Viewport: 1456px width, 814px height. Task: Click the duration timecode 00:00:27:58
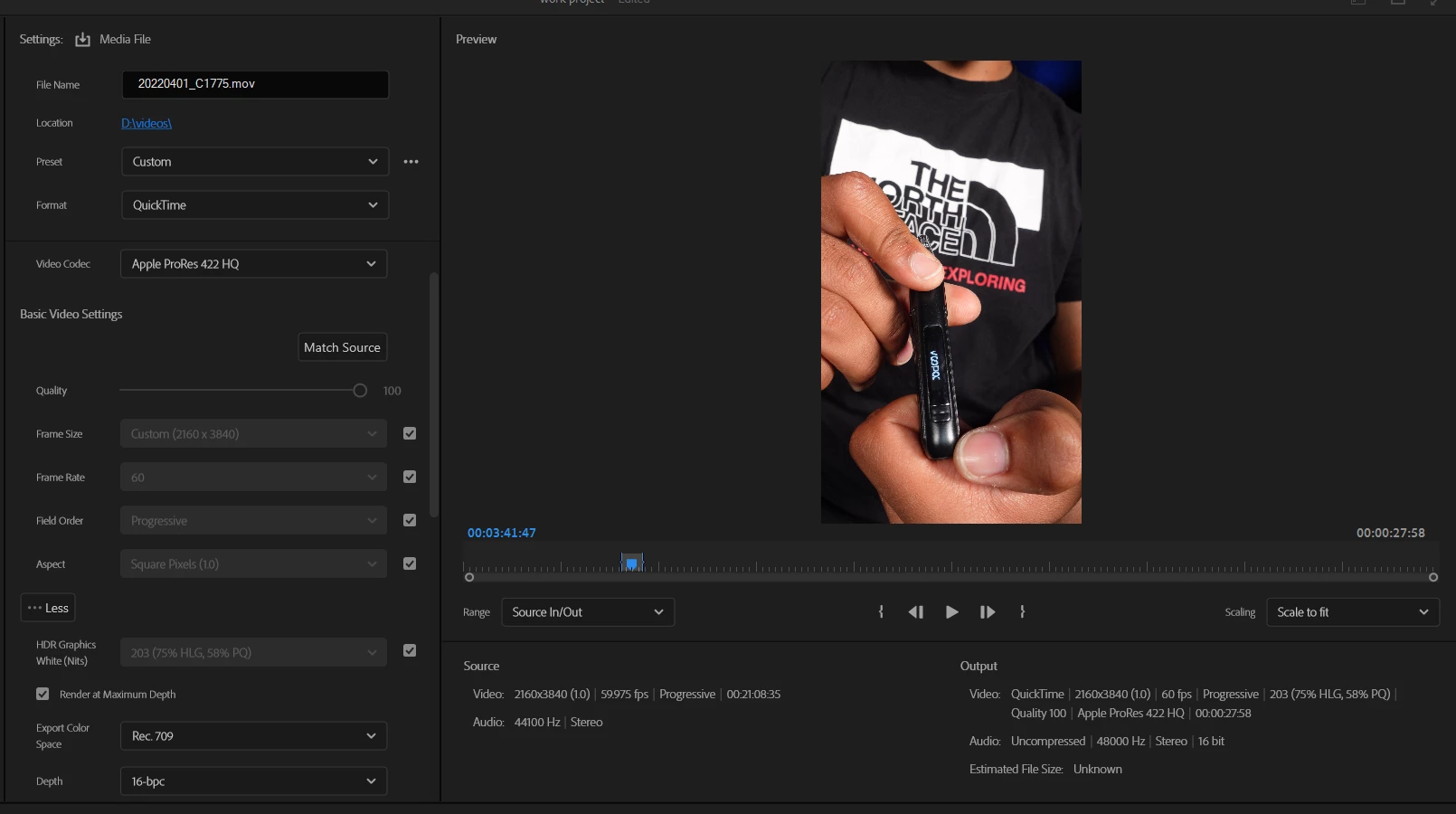(1391, 533)
